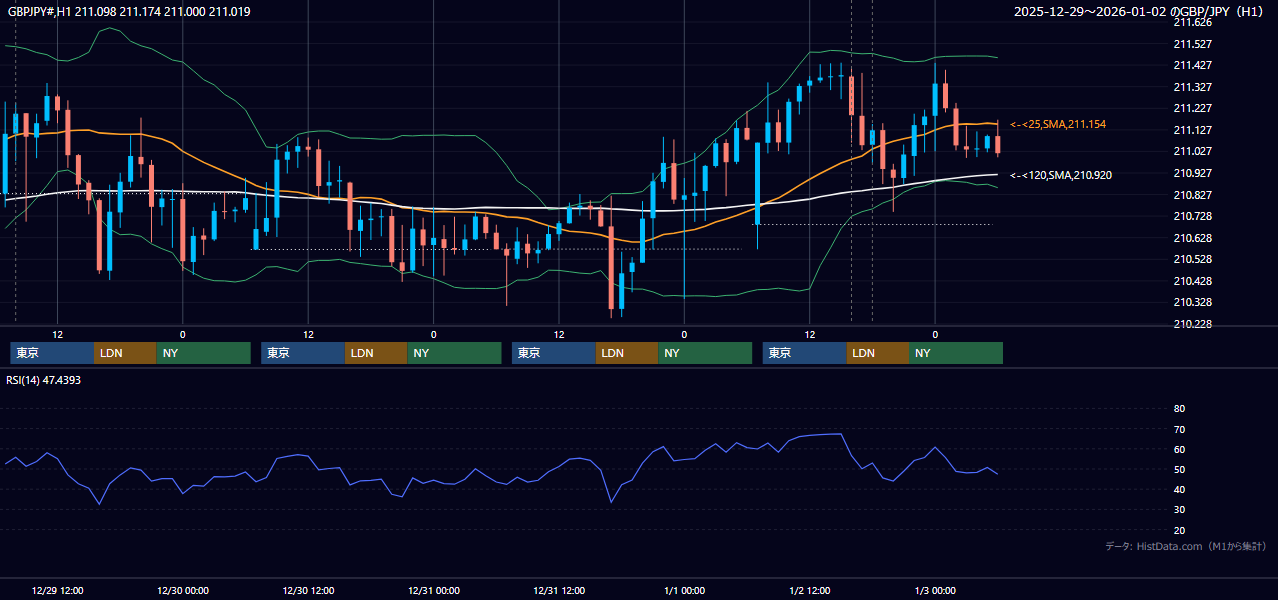1278x600 pixels.
Task: Select the NY session block for 1/2
Action: coord(956,353)
